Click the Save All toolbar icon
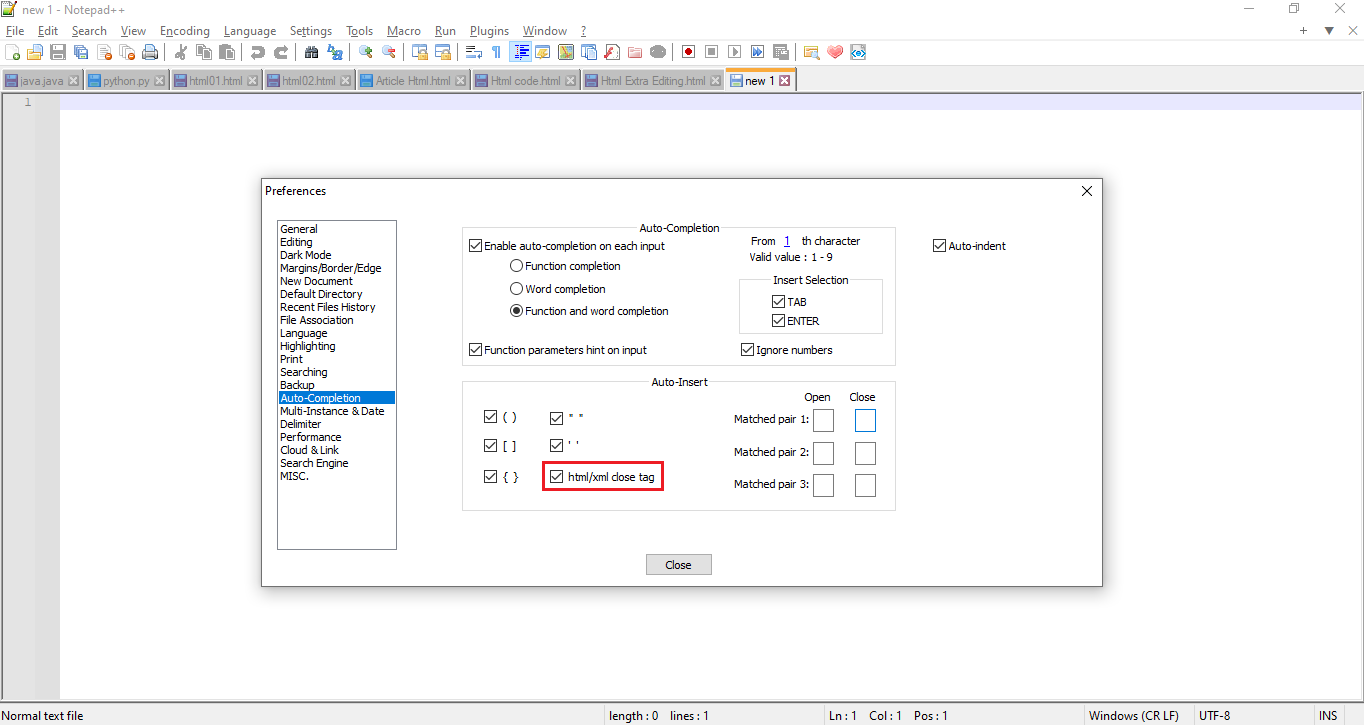 [x=81, y=52]
